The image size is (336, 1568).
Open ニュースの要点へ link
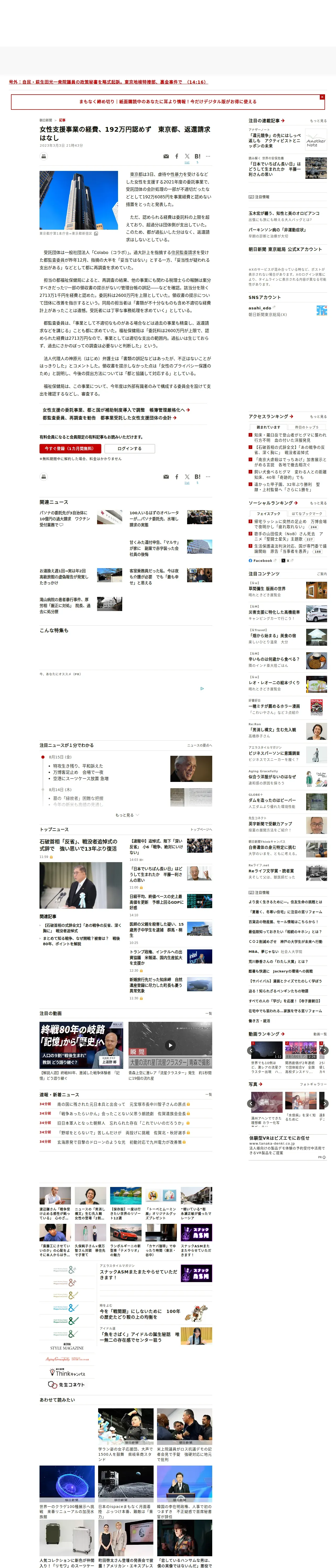coord(200,745)
